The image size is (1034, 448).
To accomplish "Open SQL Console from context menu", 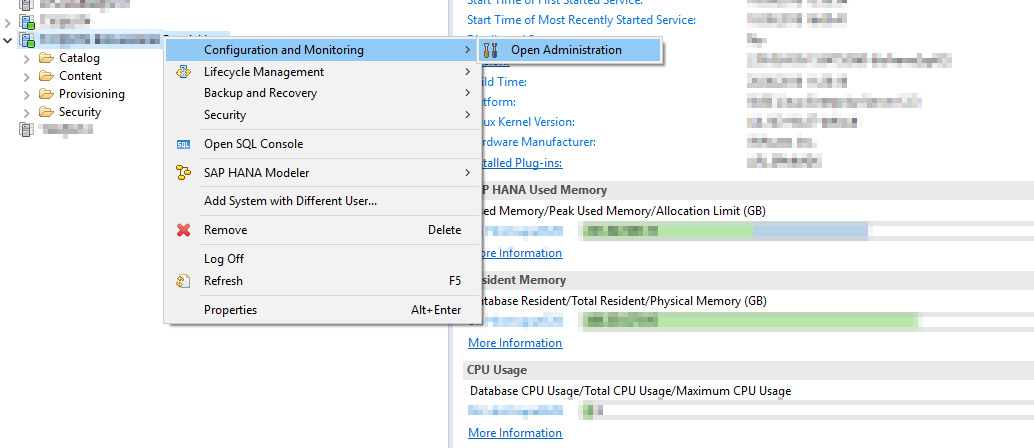I will coord(320,144).
